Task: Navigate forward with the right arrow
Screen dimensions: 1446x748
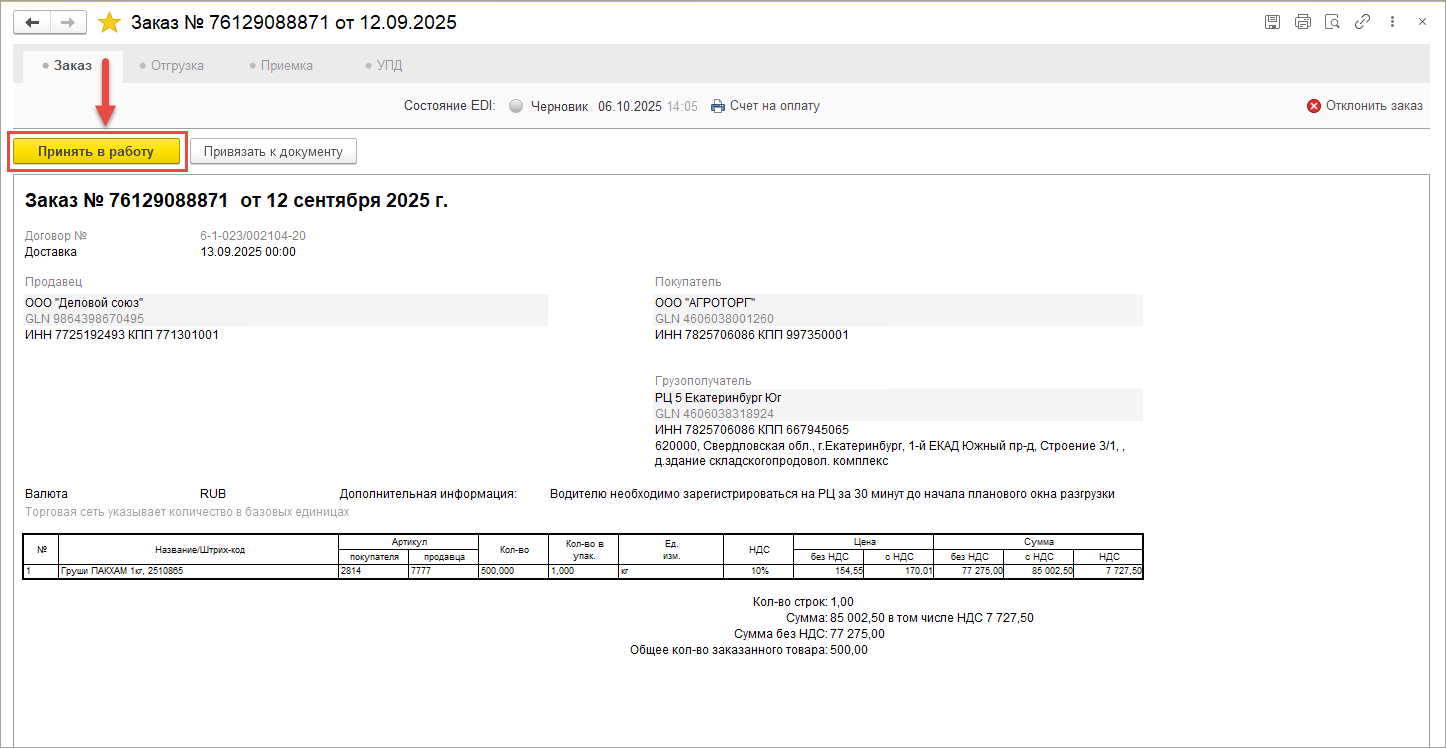Action: 67,22
